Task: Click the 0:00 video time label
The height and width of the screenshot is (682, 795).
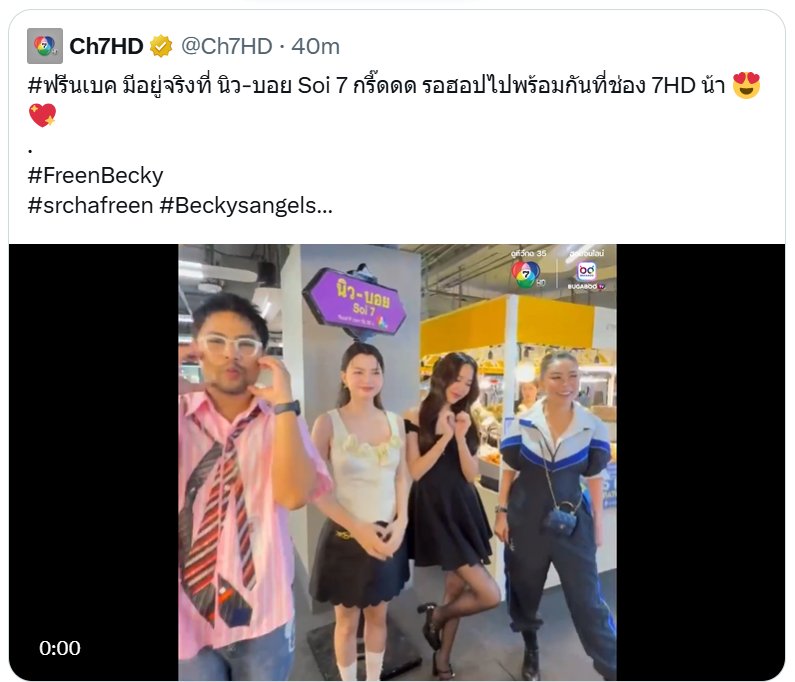Action: [x=60, y=648]
